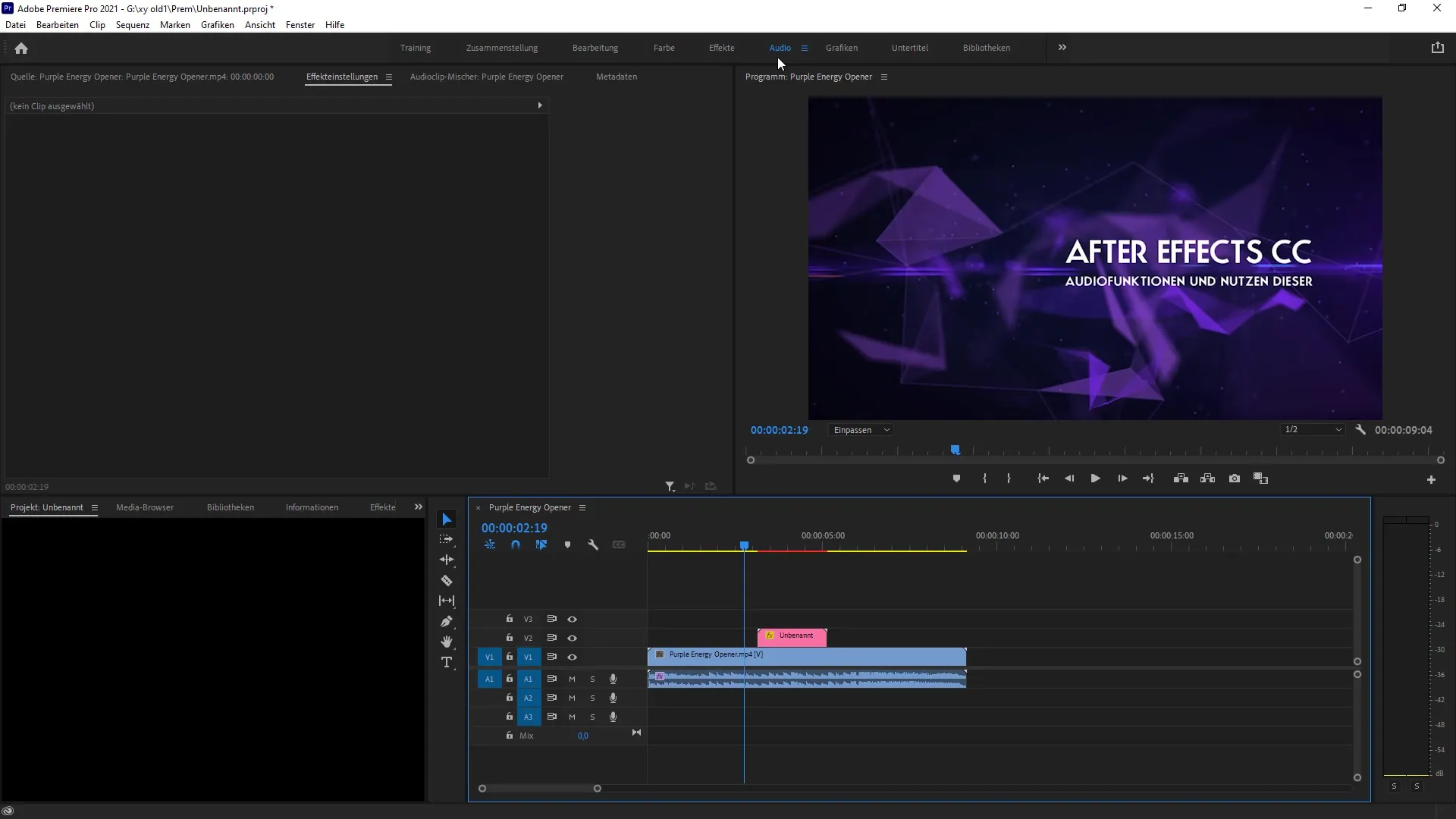Open program monitor settings wrench
1456x819 pixels.
point(1360,430)
